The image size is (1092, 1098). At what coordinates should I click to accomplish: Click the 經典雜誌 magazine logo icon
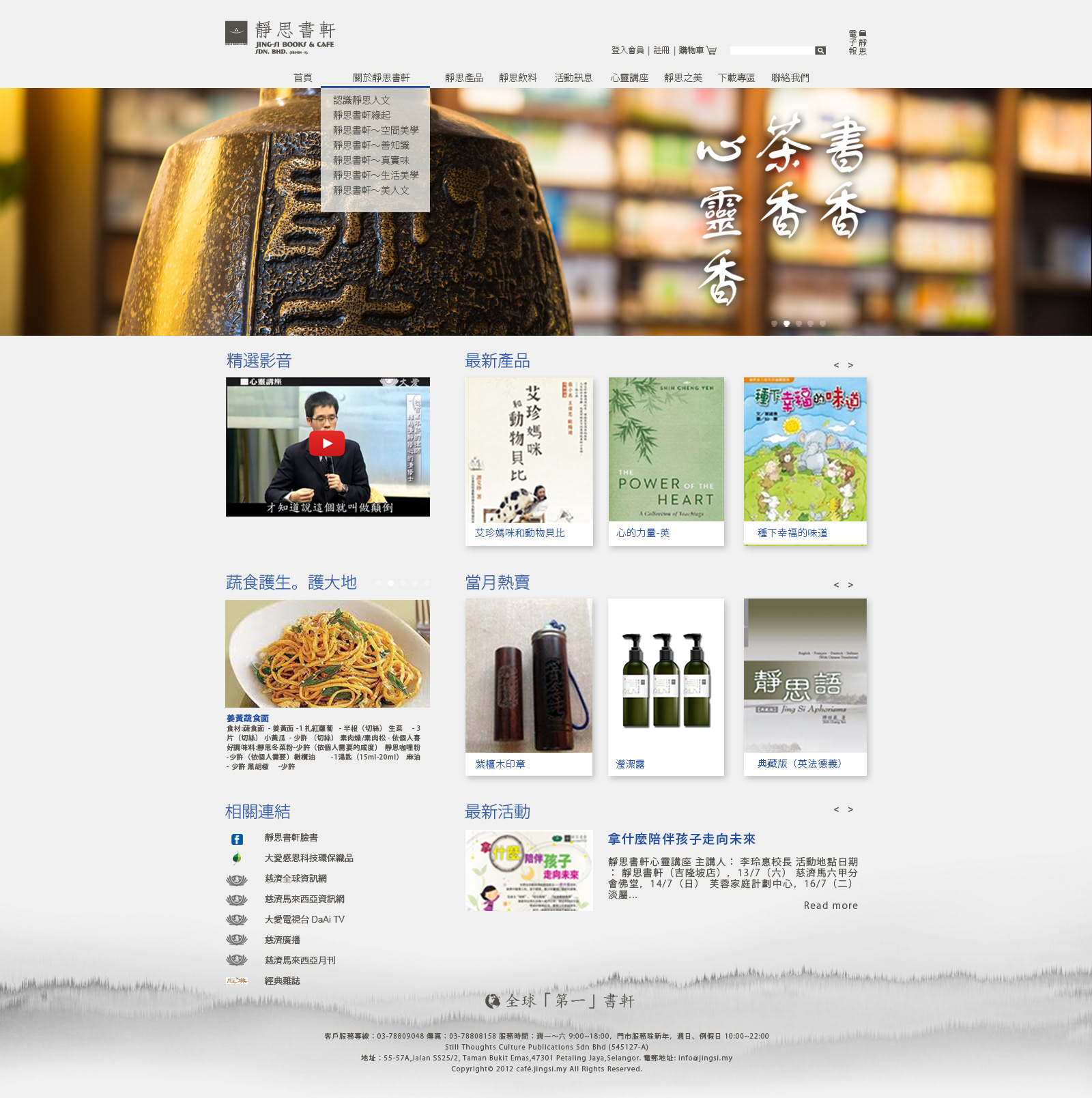237,981
